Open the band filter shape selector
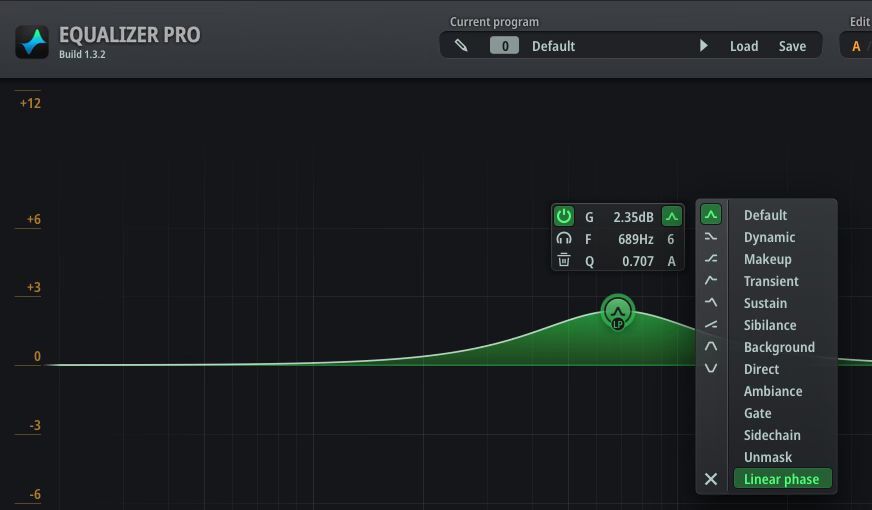Image resolution: width=872 pixels, height=510 pixels. [672, 216]
